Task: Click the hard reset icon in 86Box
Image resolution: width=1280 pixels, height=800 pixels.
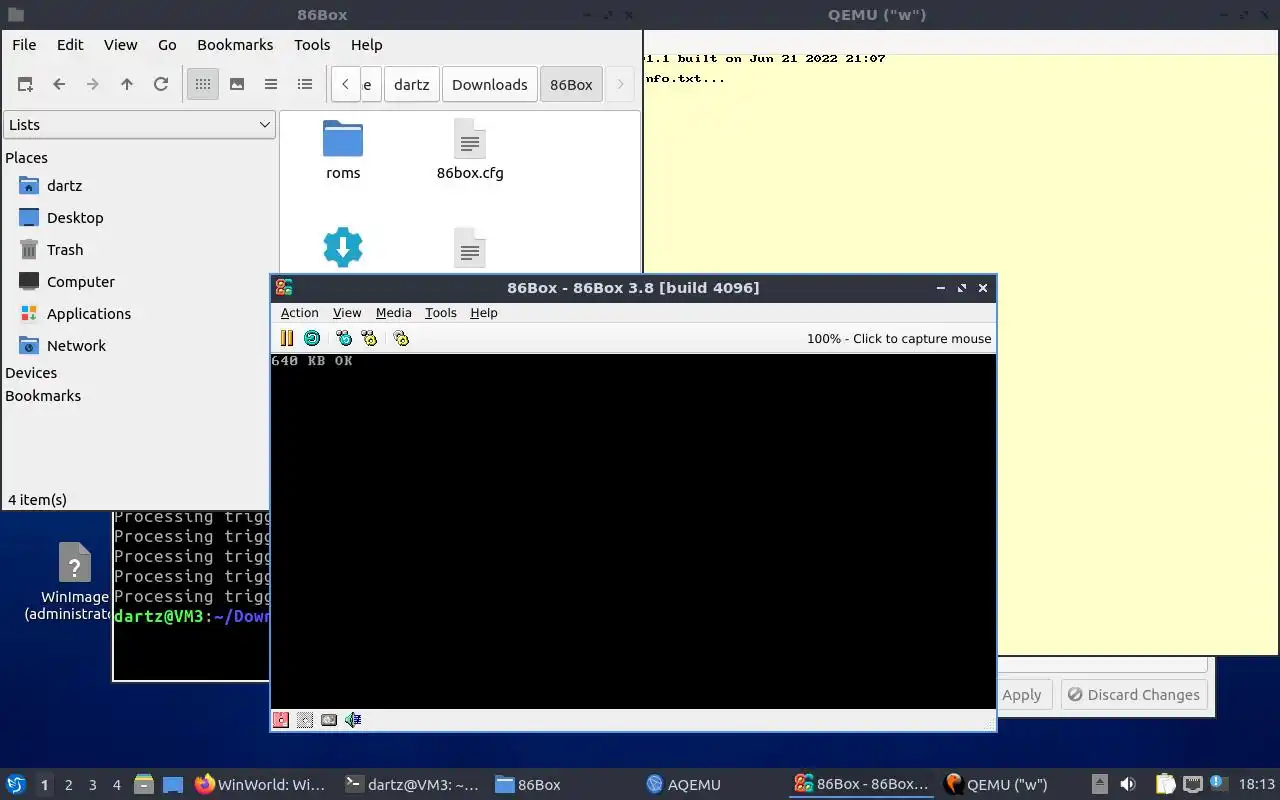Action: (x=312, y=338)
